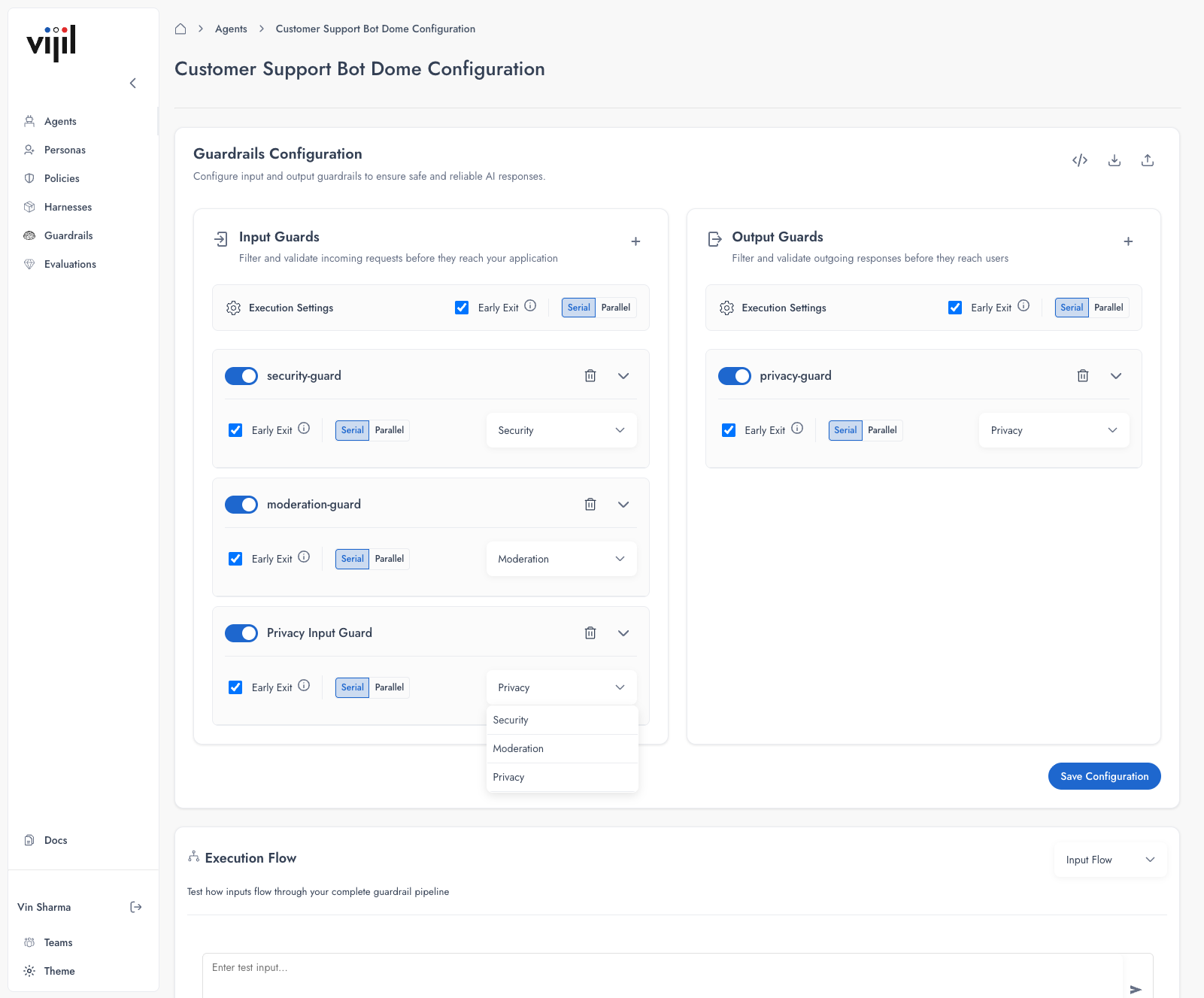Uncheck Early Exit in Output Guards execution settings
Viewport: 1204px width, 998px height.
pyautogui.click(x=955, y=307)
